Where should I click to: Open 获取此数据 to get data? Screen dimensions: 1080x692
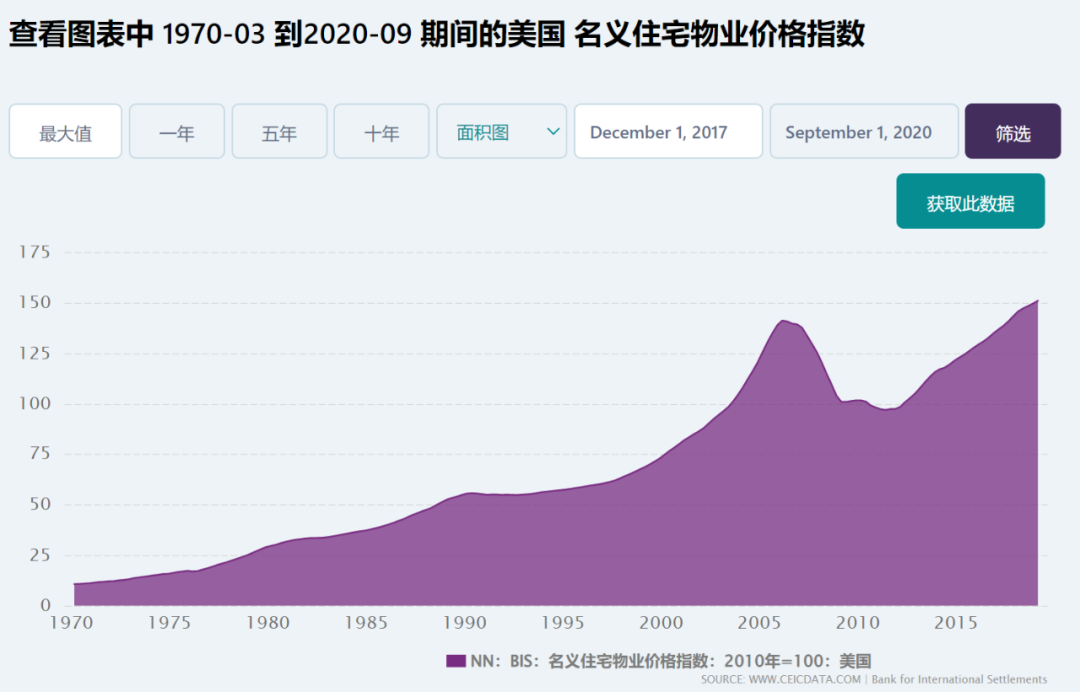pyautogui.click(x=970, y=201)
